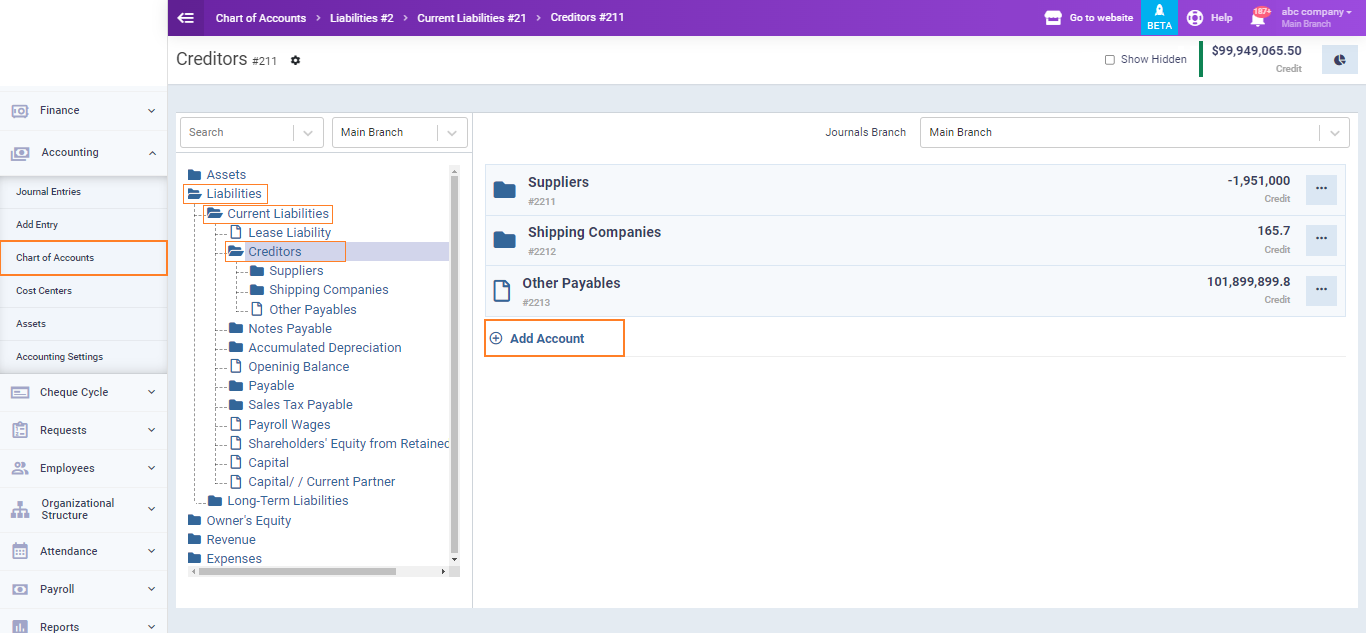Click the gear icon beside Creditors title
The width and height of the screenshot is (1366, 633).
tap(295, 61)
